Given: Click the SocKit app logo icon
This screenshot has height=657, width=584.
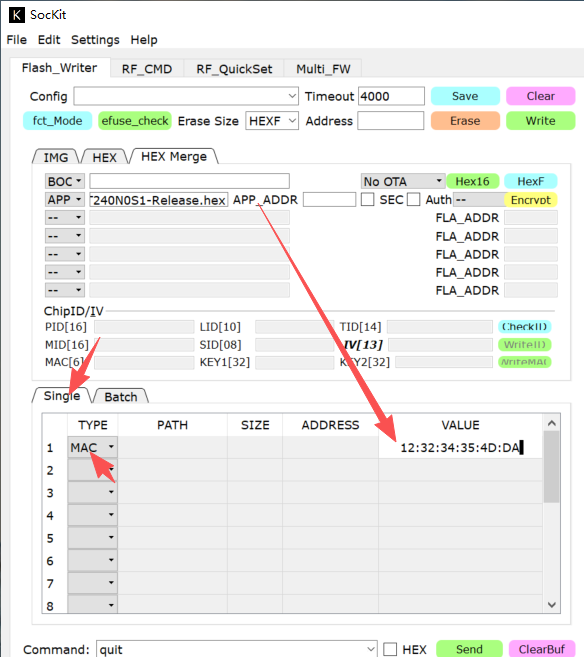Looking at the screenshot, I should click(16, 15).
